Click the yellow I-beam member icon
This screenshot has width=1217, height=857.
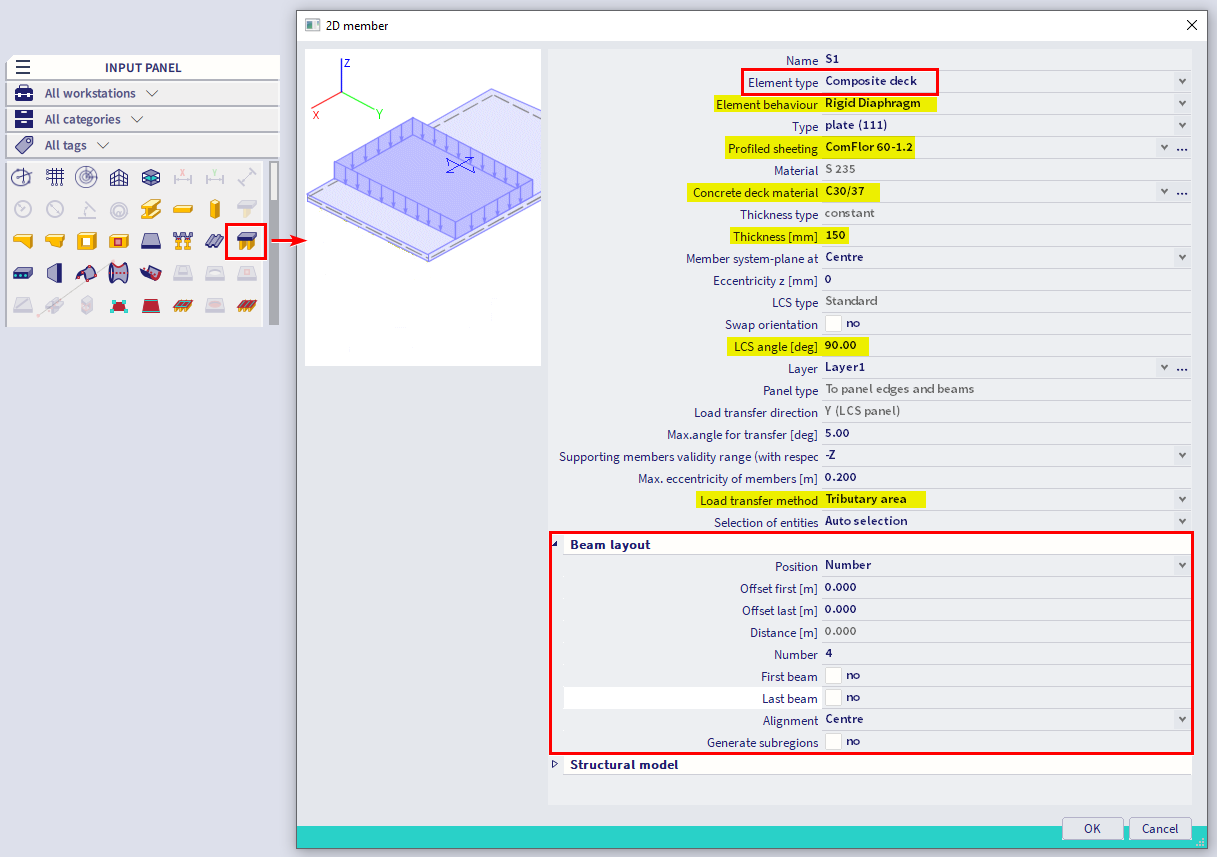[x=151, y=209]
